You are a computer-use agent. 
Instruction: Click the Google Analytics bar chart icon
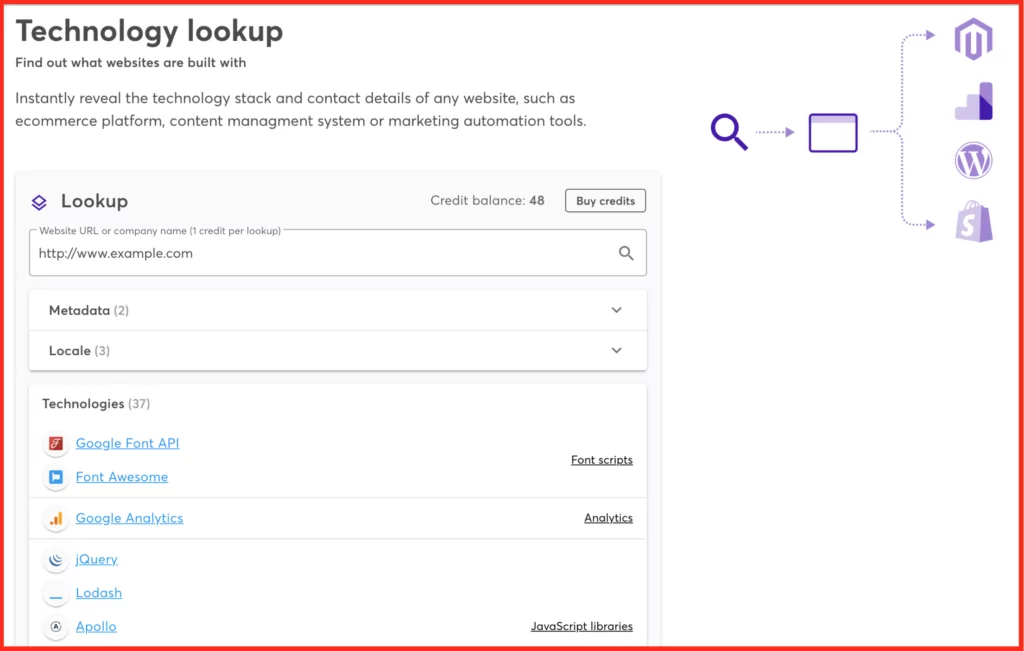[x=56, y=518]
